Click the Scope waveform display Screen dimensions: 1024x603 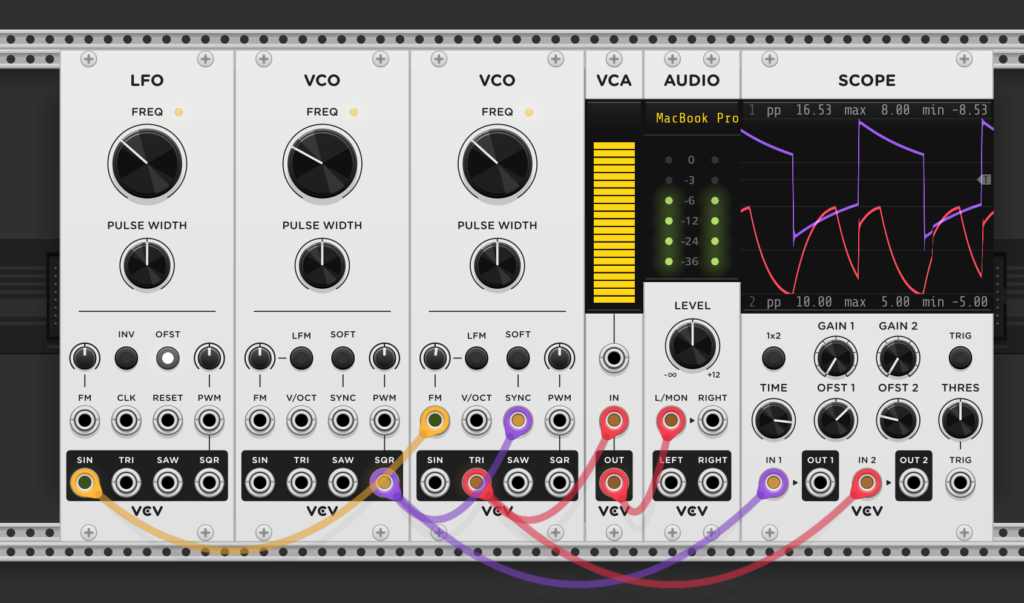866,206
